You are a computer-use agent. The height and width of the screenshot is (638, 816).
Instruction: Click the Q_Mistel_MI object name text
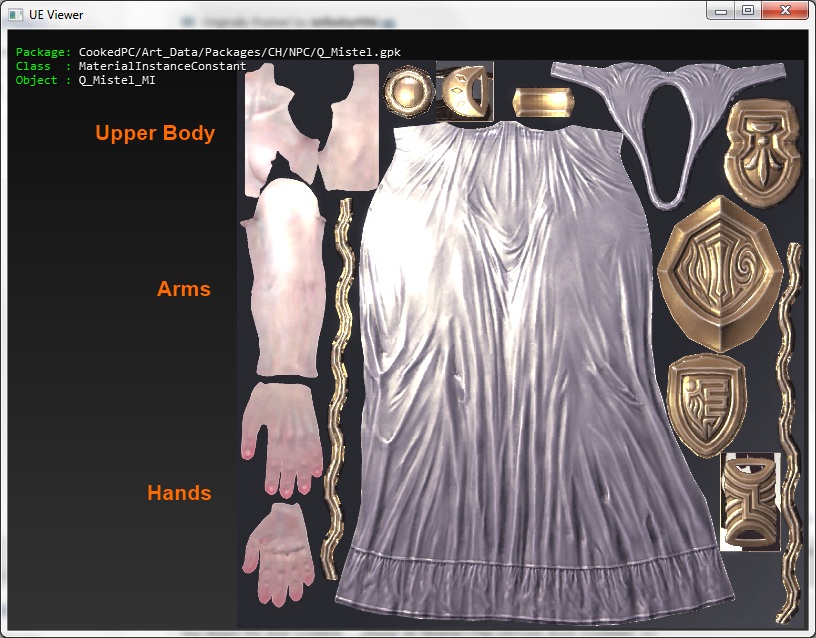[x=117, y=80]
